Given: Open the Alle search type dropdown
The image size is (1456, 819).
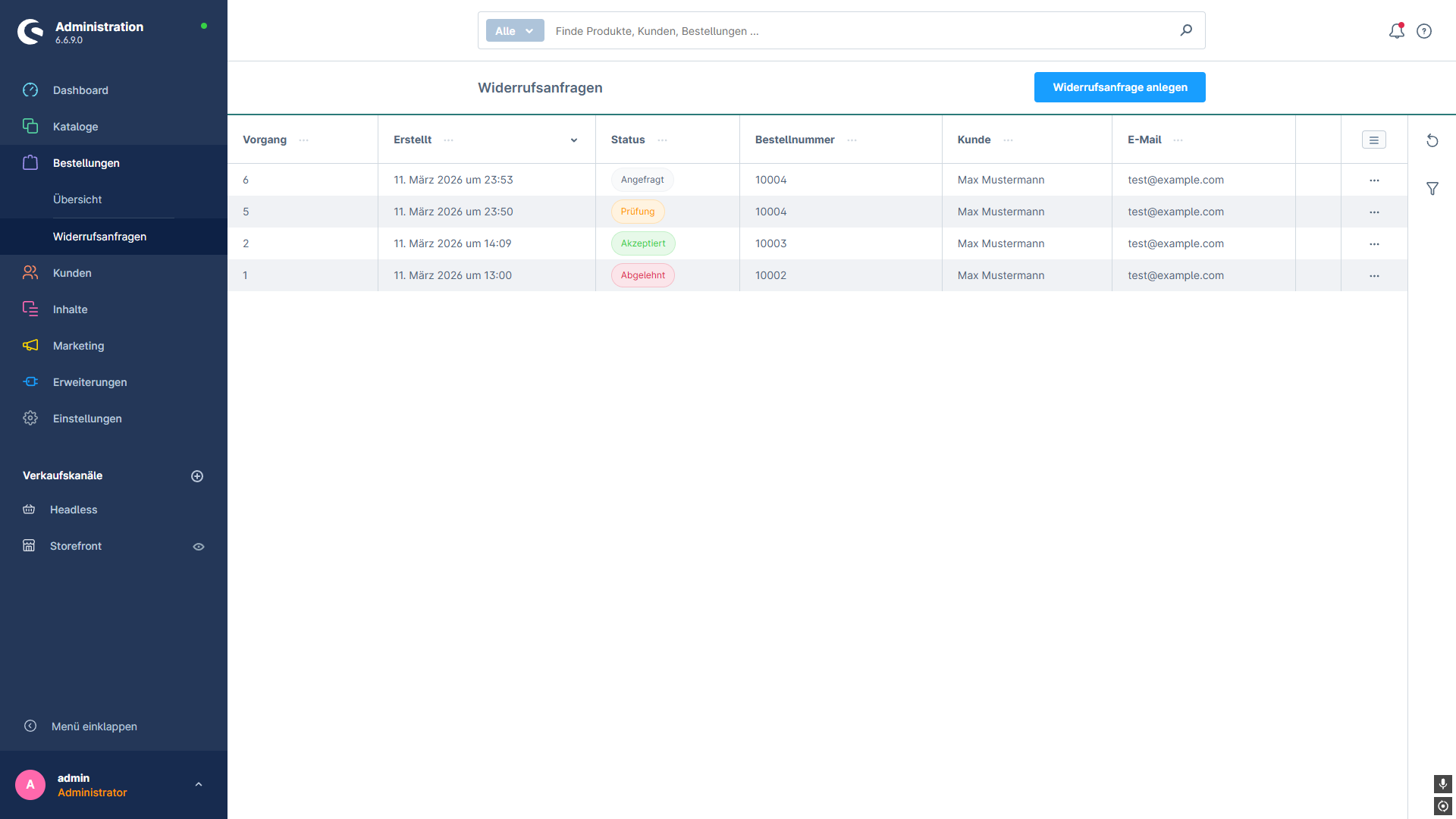Looking at the screenshot, I should coord(515,31).
